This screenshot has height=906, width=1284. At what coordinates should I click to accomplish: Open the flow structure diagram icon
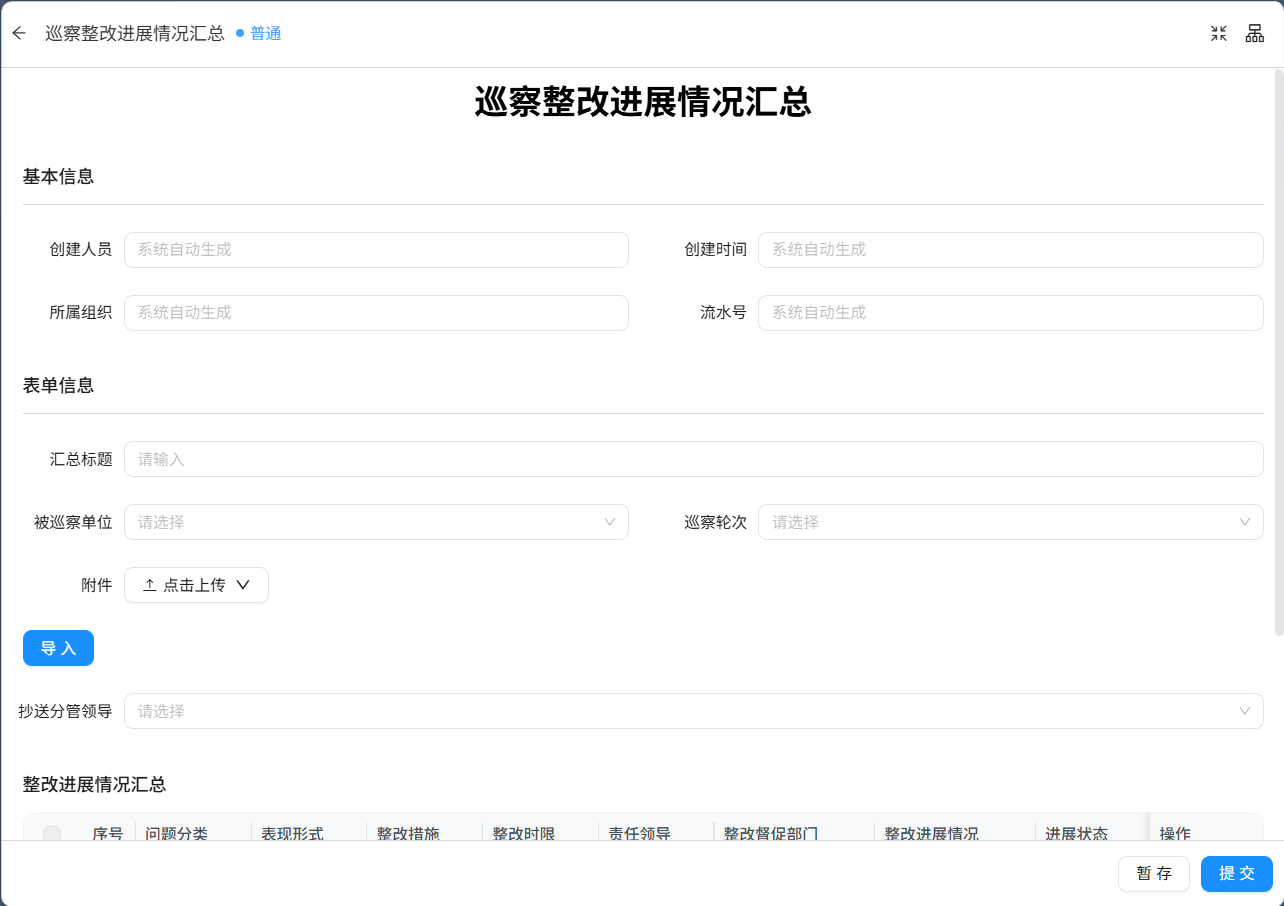coord(1254,33)
